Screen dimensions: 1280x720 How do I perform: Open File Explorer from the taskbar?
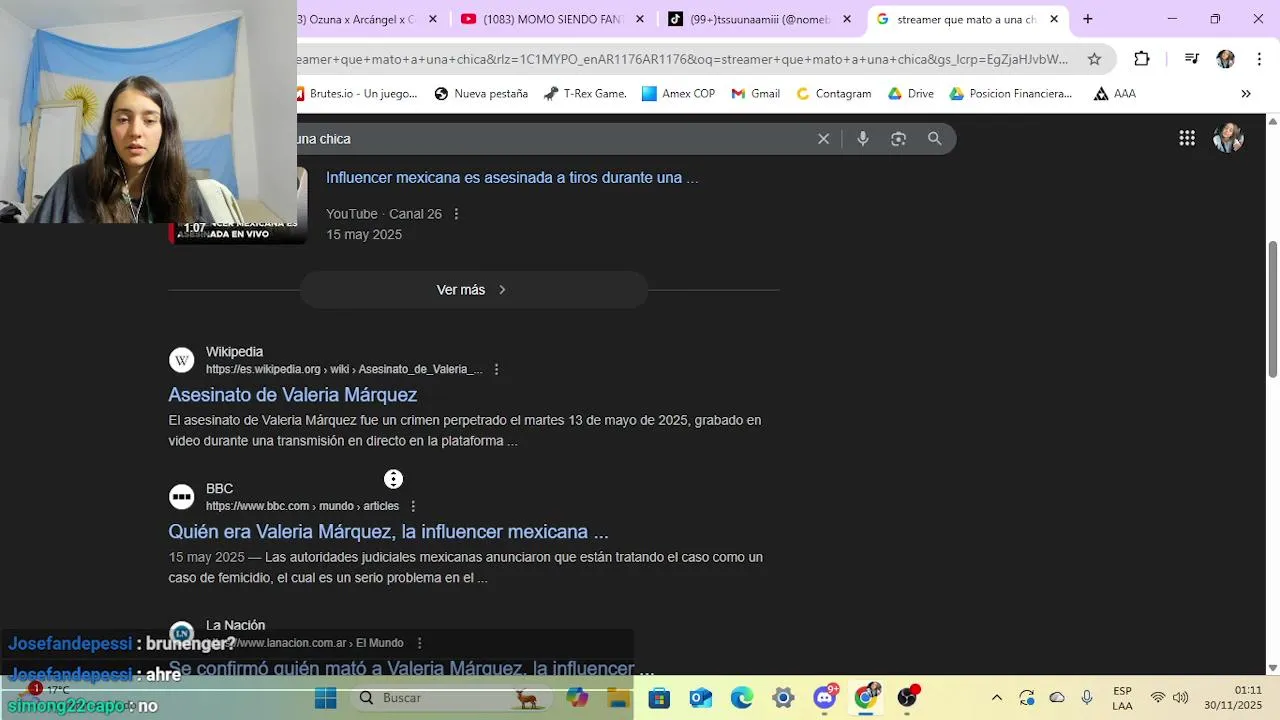click(618, 698)
